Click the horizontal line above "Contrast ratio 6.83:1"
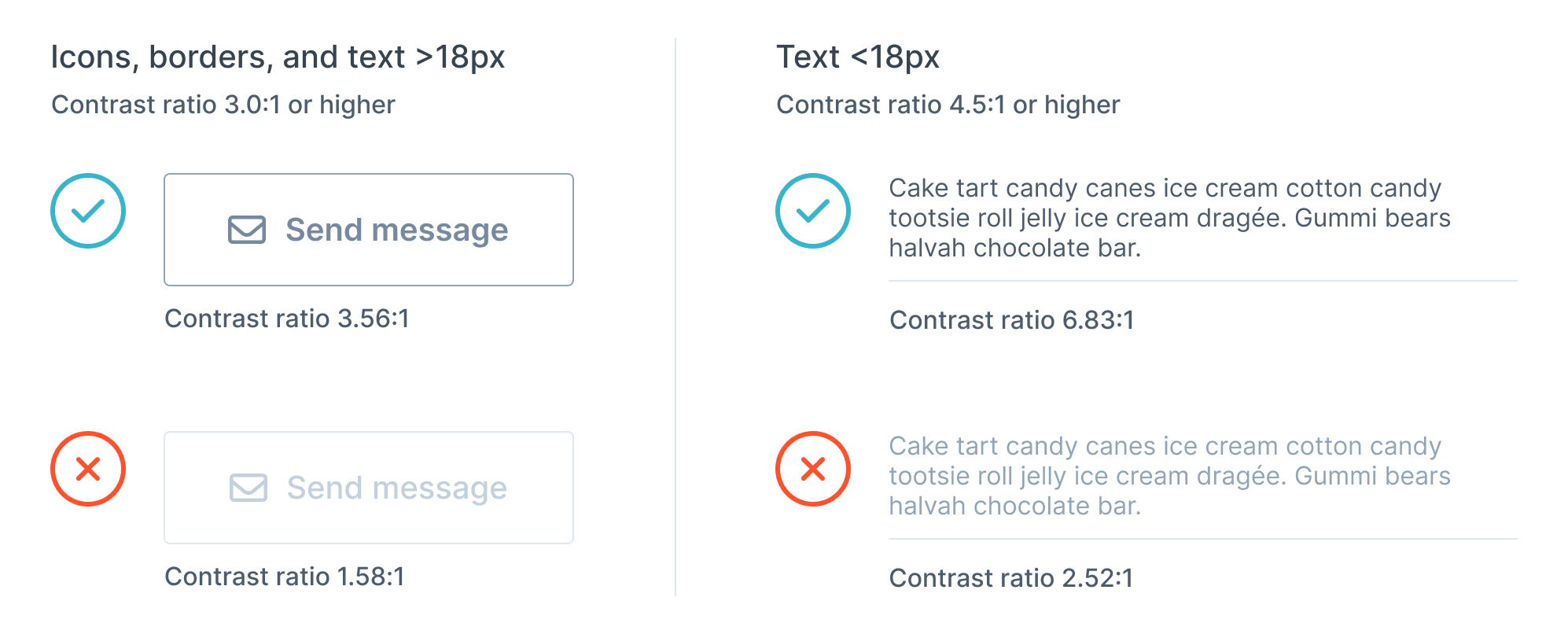 tap(1202, 281)
